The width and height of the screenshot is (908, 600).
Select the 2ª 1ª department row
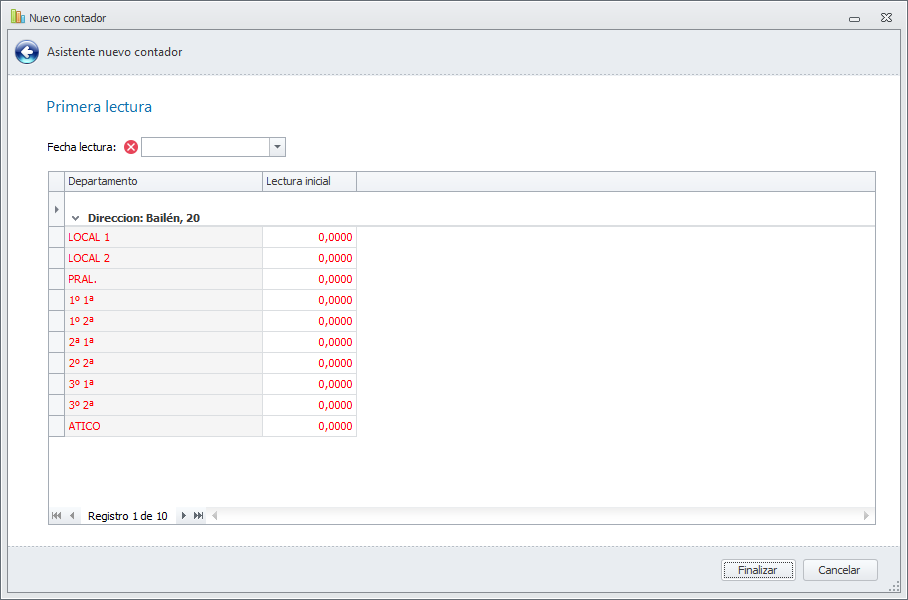click(x=163, y=342)
